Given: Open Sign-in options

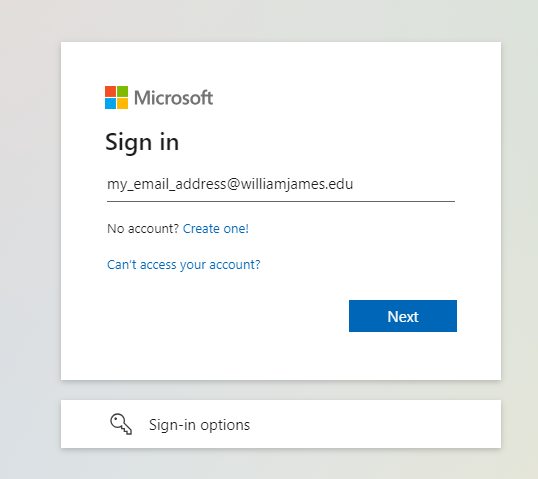Looking at the screenshot, I should pyautogui.click(x=281, y=424).
